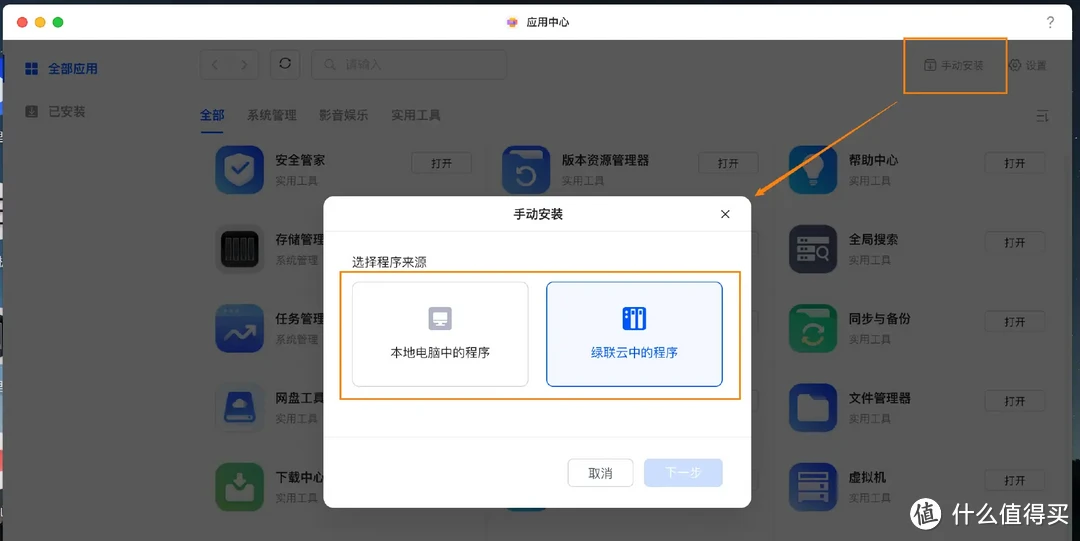
Task: Click the blue UGREEN cloud icon
Action: 634,318
